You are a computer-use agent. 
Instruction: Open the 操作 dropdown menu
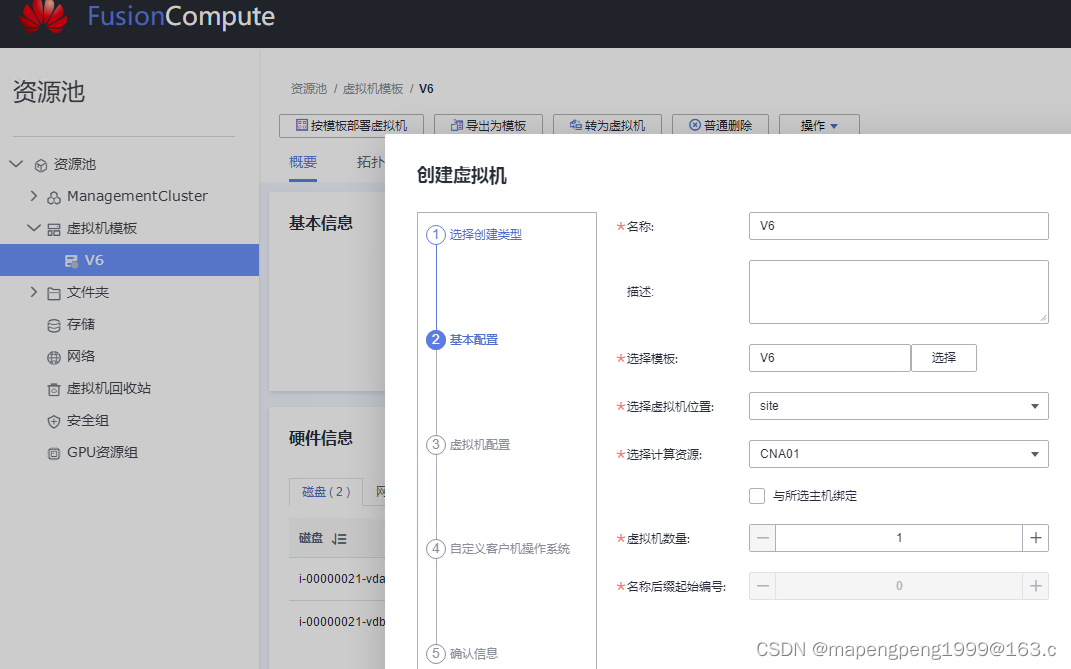(819, 125)
